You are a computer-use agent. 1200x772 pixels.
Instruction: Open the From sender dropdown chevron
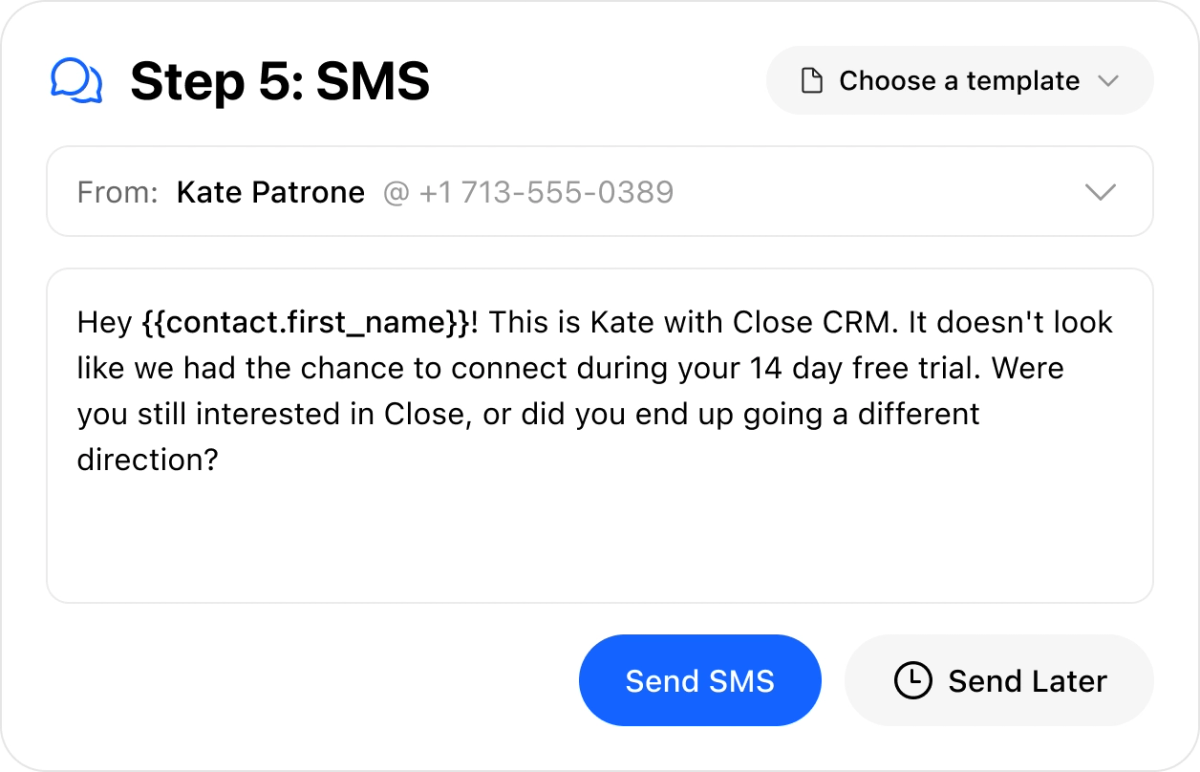click(1100, 192)
